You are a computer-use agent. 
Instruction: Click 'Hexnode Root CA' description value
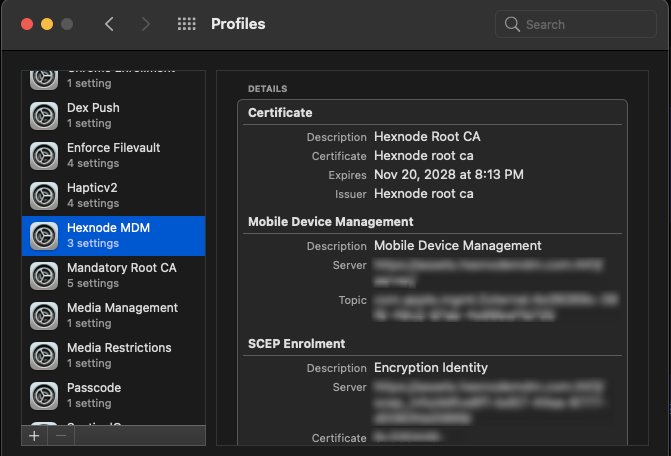coord(427,136)
